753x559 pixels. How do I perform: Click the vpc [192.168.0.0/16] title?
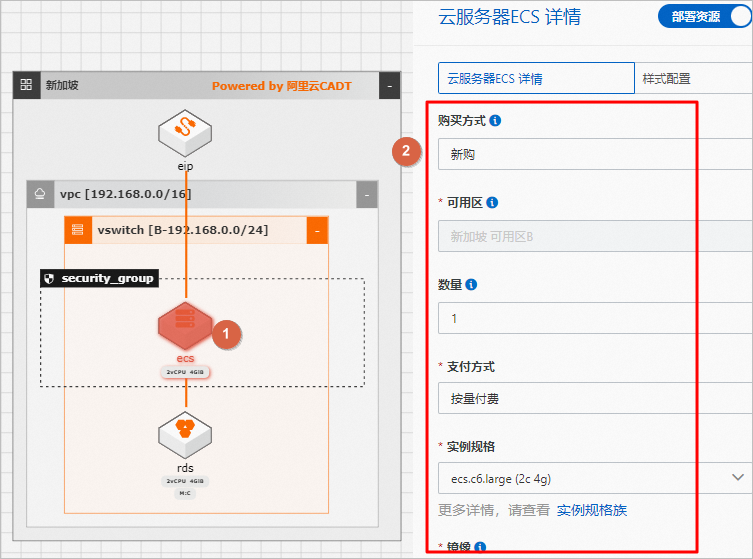point(125,194)
